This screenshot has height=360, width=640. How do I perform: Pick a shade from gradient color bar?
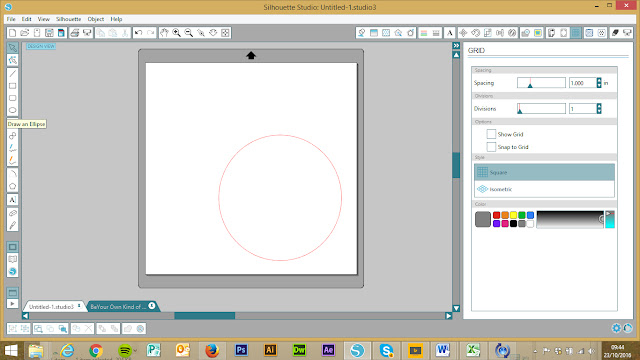click(x=570, y=220)
